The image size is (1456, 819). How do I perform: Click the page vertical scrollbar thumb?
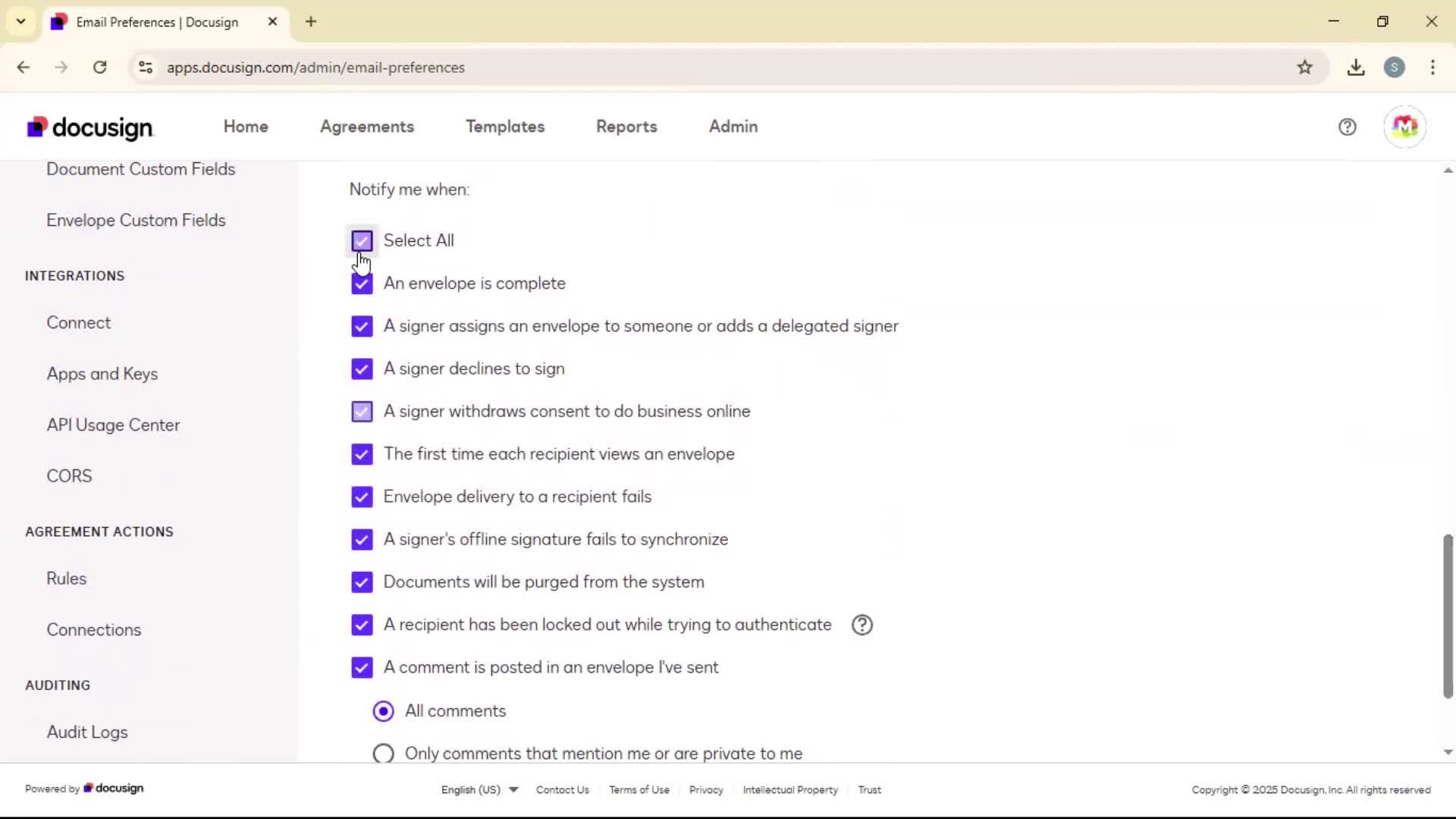click(x=1448, y=616)
